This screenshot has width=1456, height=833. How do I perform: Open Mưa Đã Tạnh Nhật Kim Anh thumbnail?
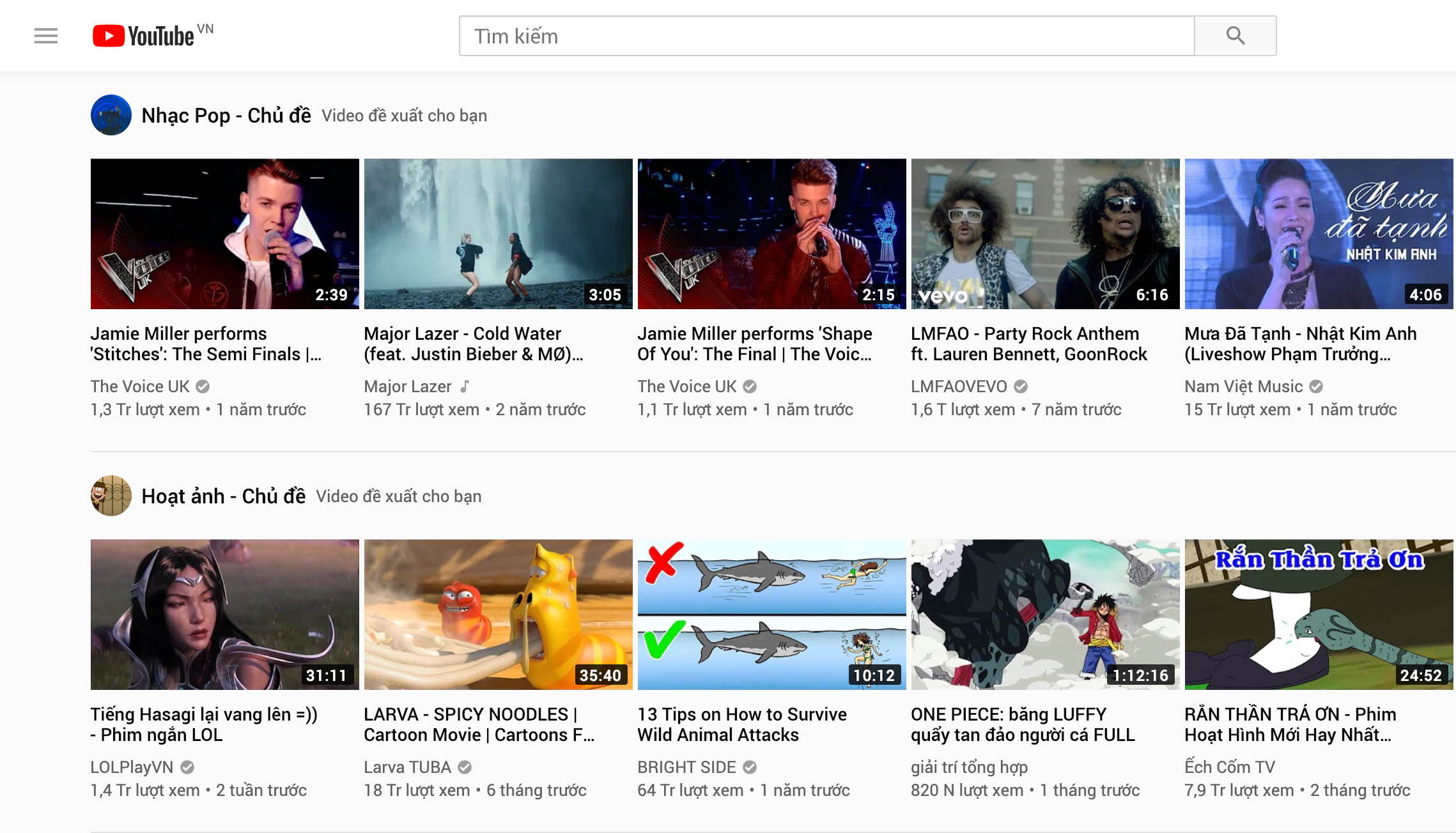1319,234
